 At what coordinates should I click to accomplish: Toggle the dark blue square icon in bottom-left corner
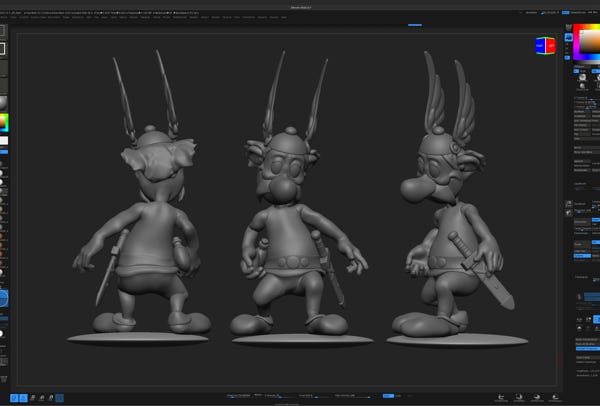click(60, 398)
